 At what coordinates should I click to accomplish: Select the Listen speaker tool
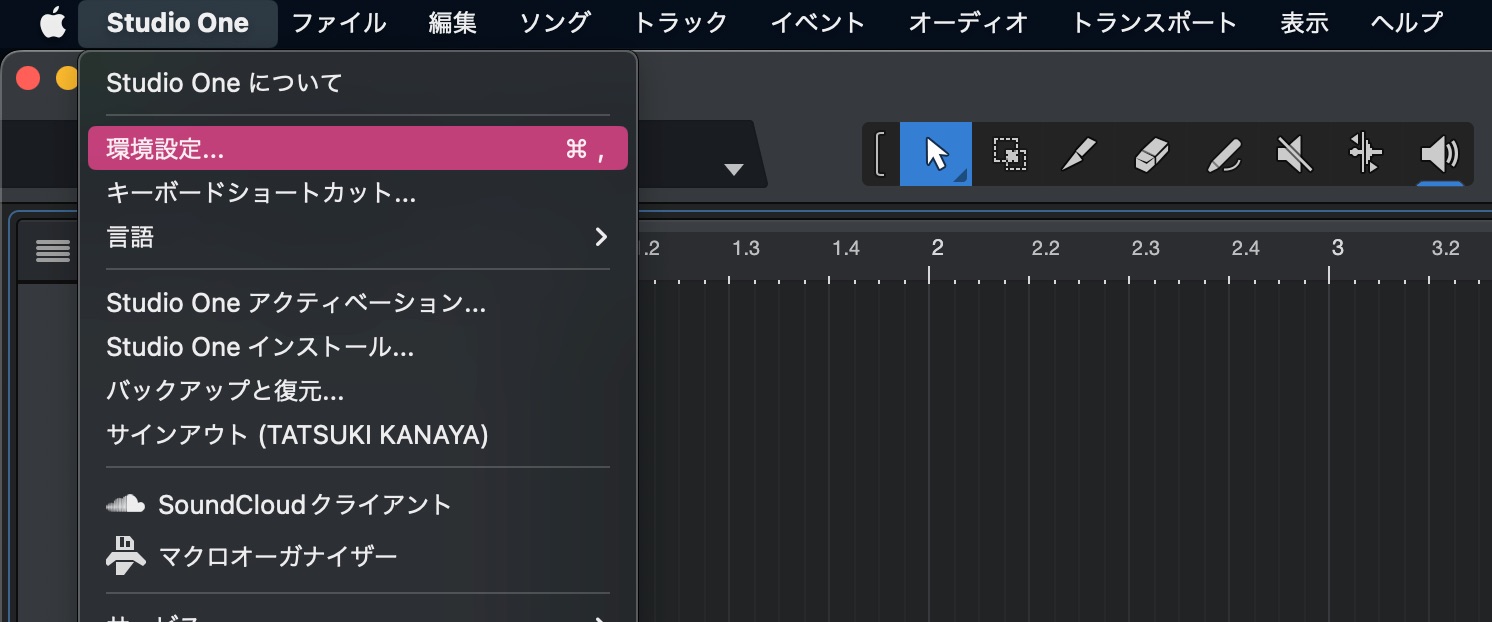1439,154
